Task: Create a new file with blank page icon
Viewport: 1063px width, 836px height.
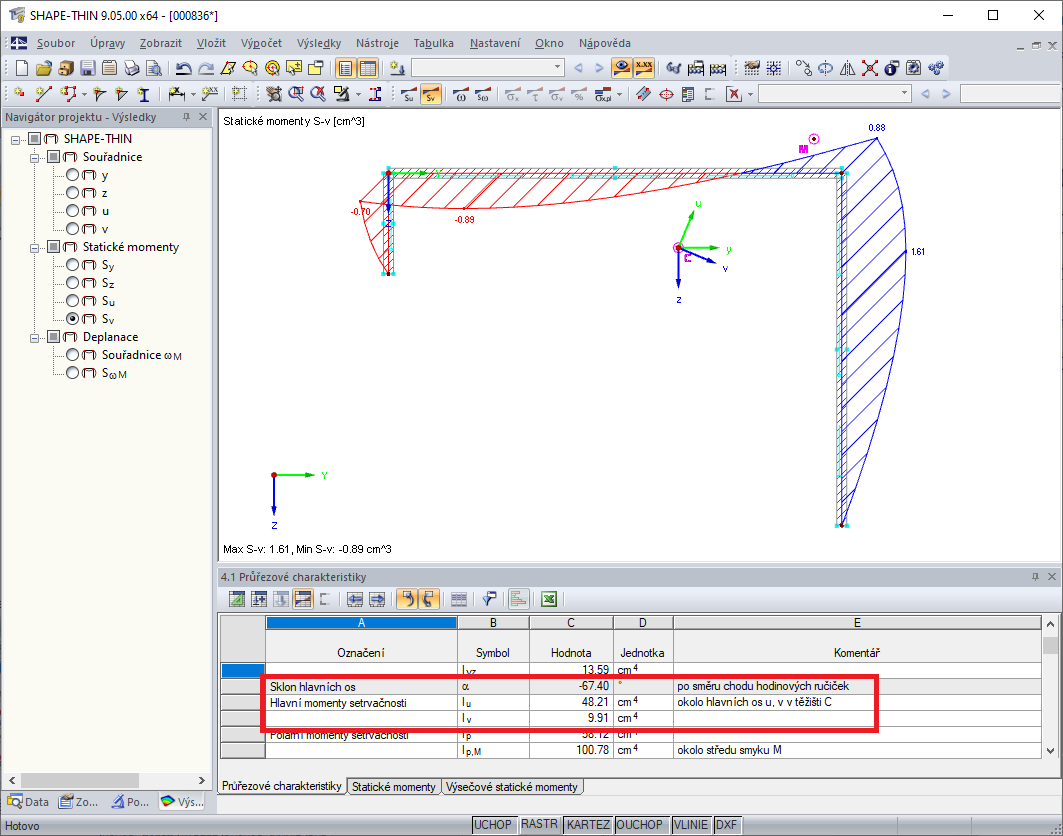Action: click(22, 68)
